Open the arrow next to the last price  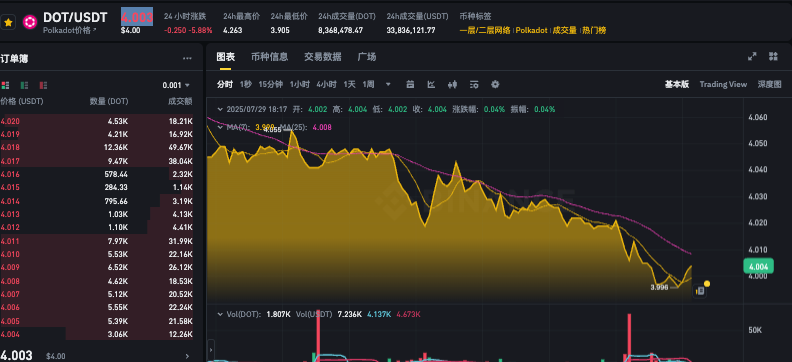point(187,356)
